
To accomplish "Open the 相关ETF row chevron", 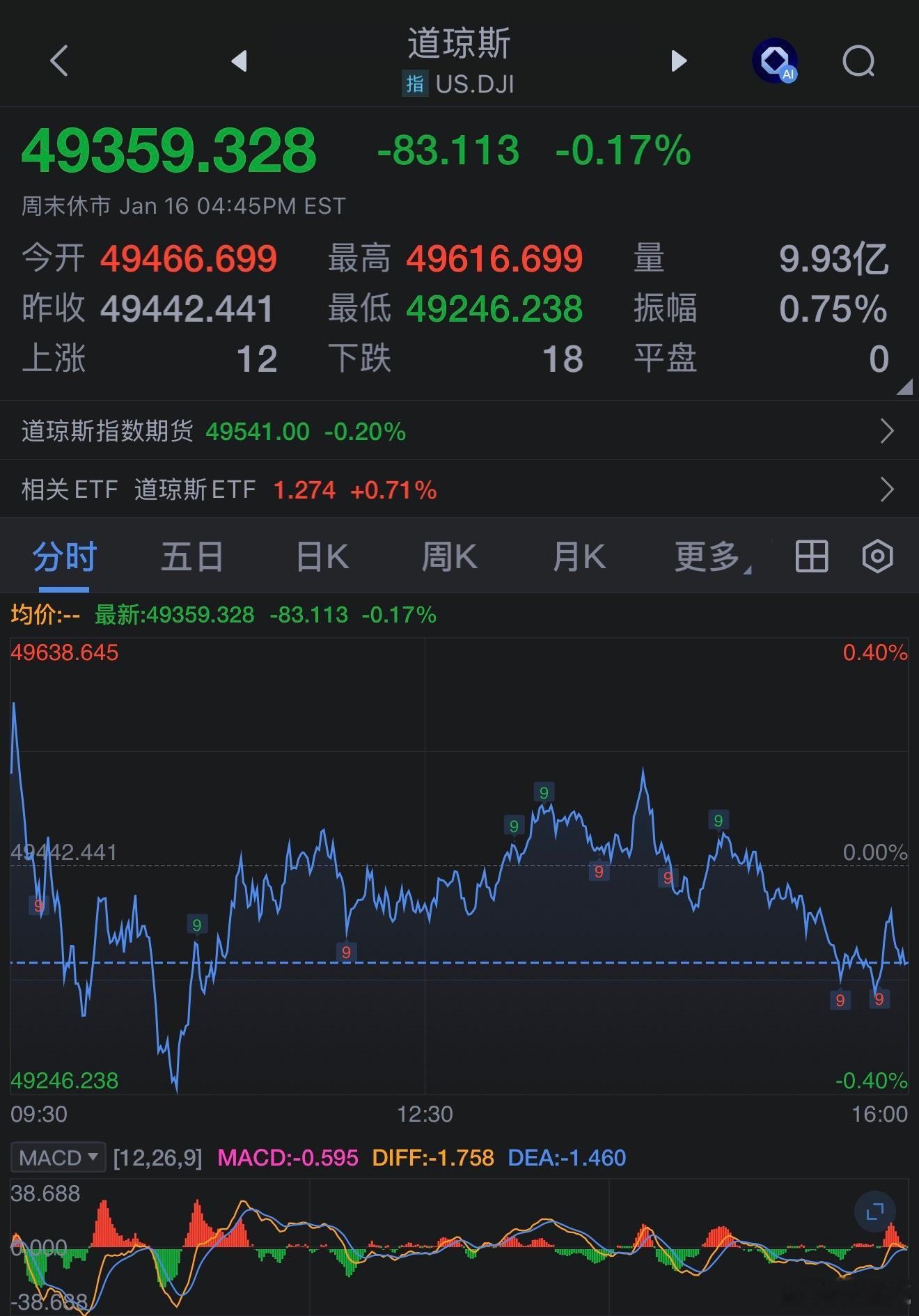I will 887,489.
